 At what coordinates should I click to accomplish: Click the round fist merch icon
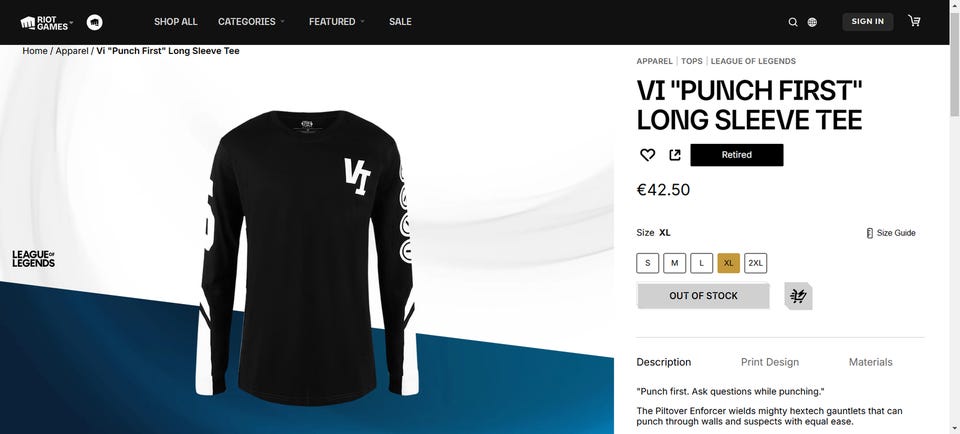[95, 23]
